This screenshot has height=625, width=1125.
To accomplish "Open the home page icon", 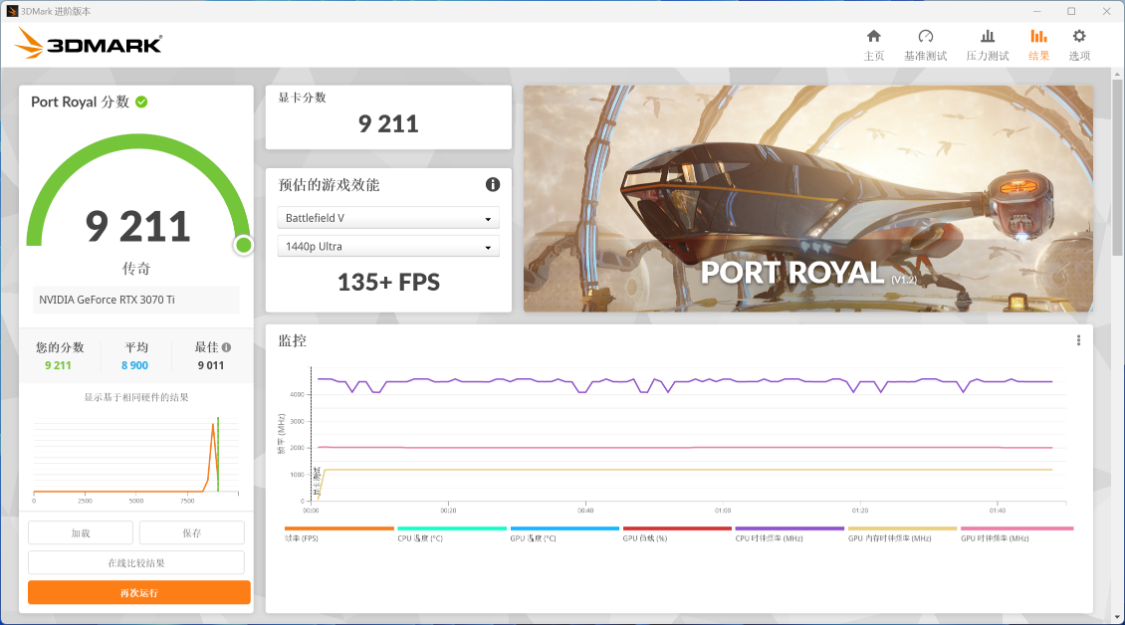I will 873,37.
